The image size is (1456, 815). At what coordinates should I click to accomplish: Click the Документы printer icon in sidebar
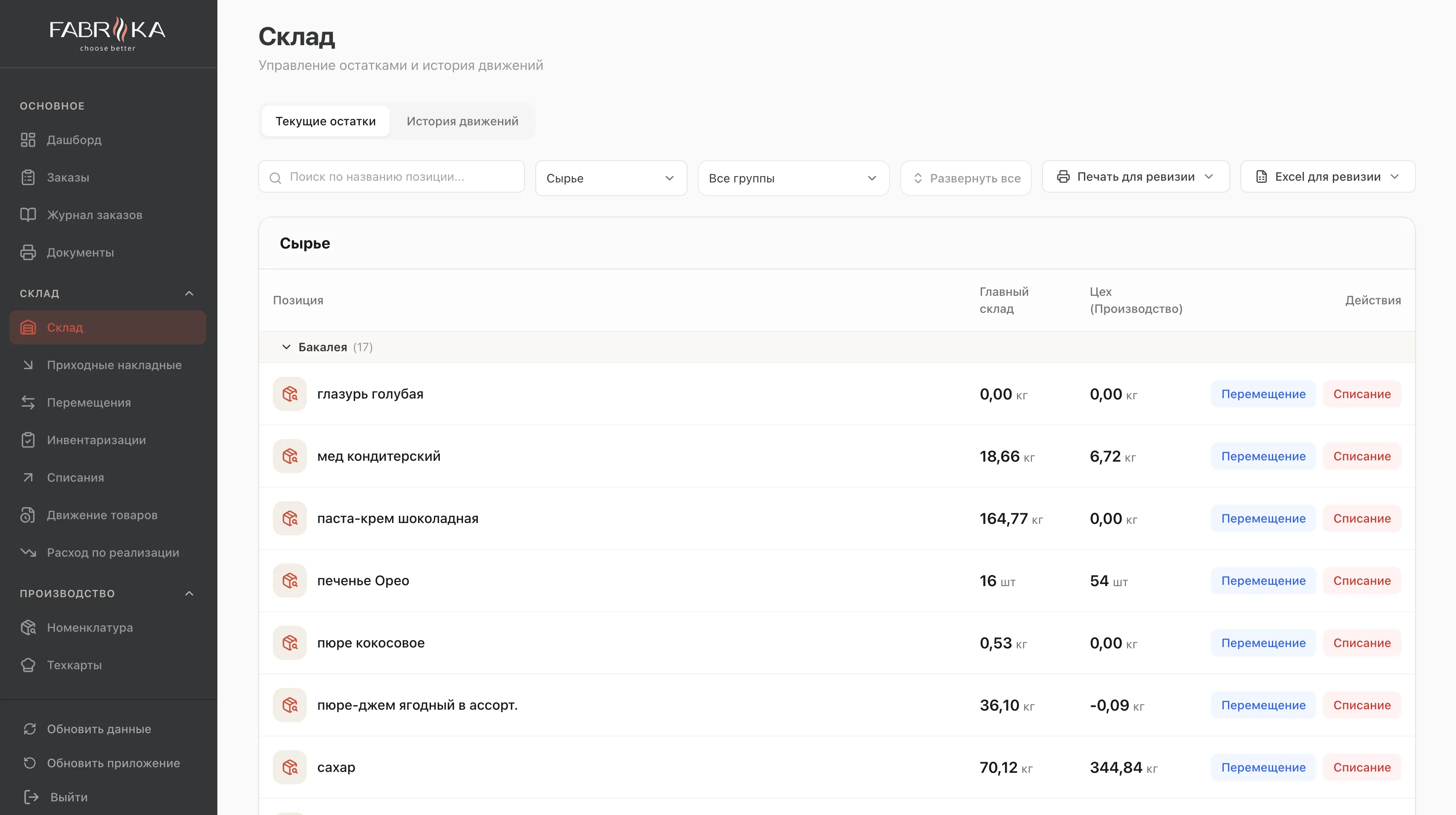pyautogui.click(x=28, y=253)
